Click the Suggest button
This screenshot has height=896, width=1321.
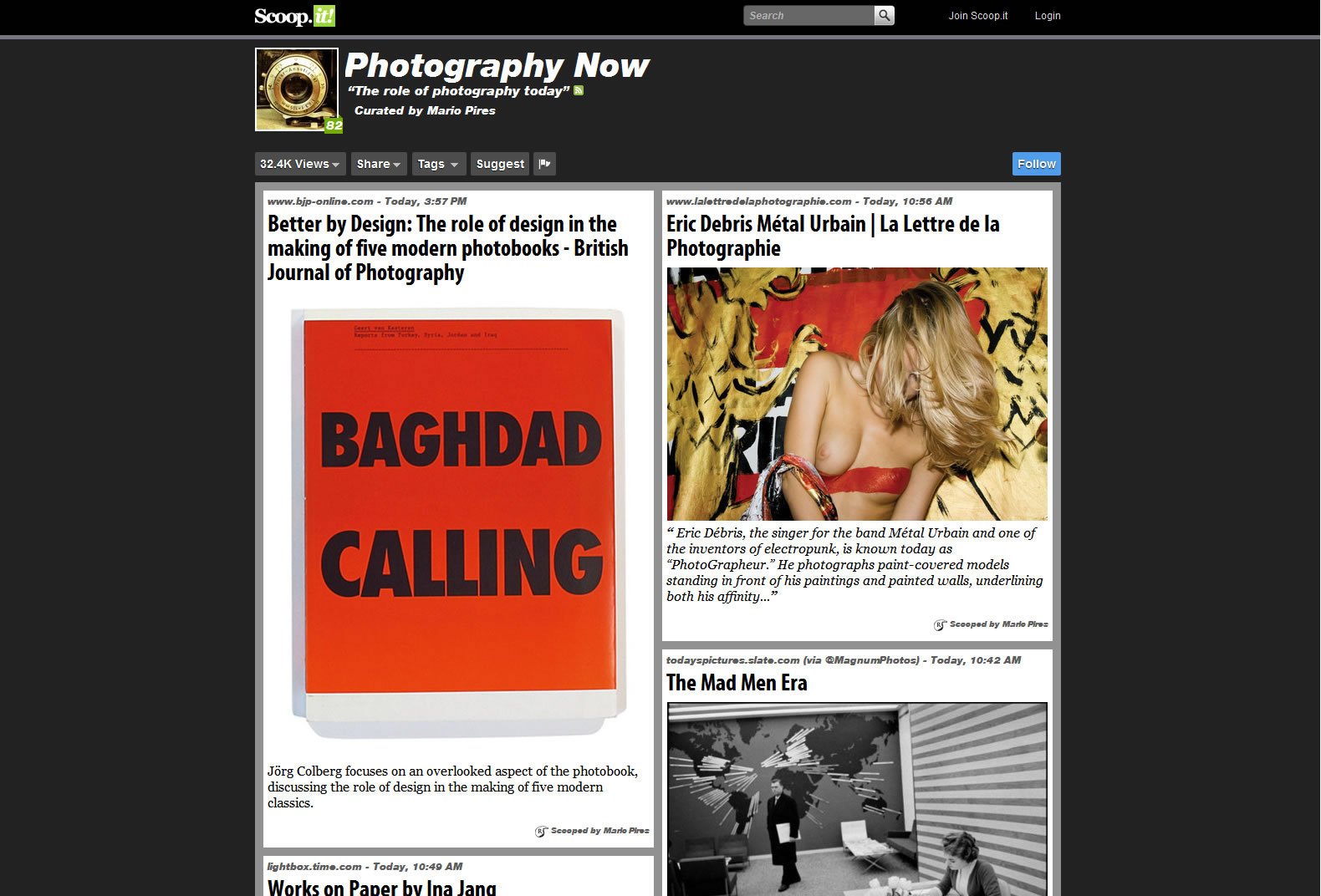(500, 164)
